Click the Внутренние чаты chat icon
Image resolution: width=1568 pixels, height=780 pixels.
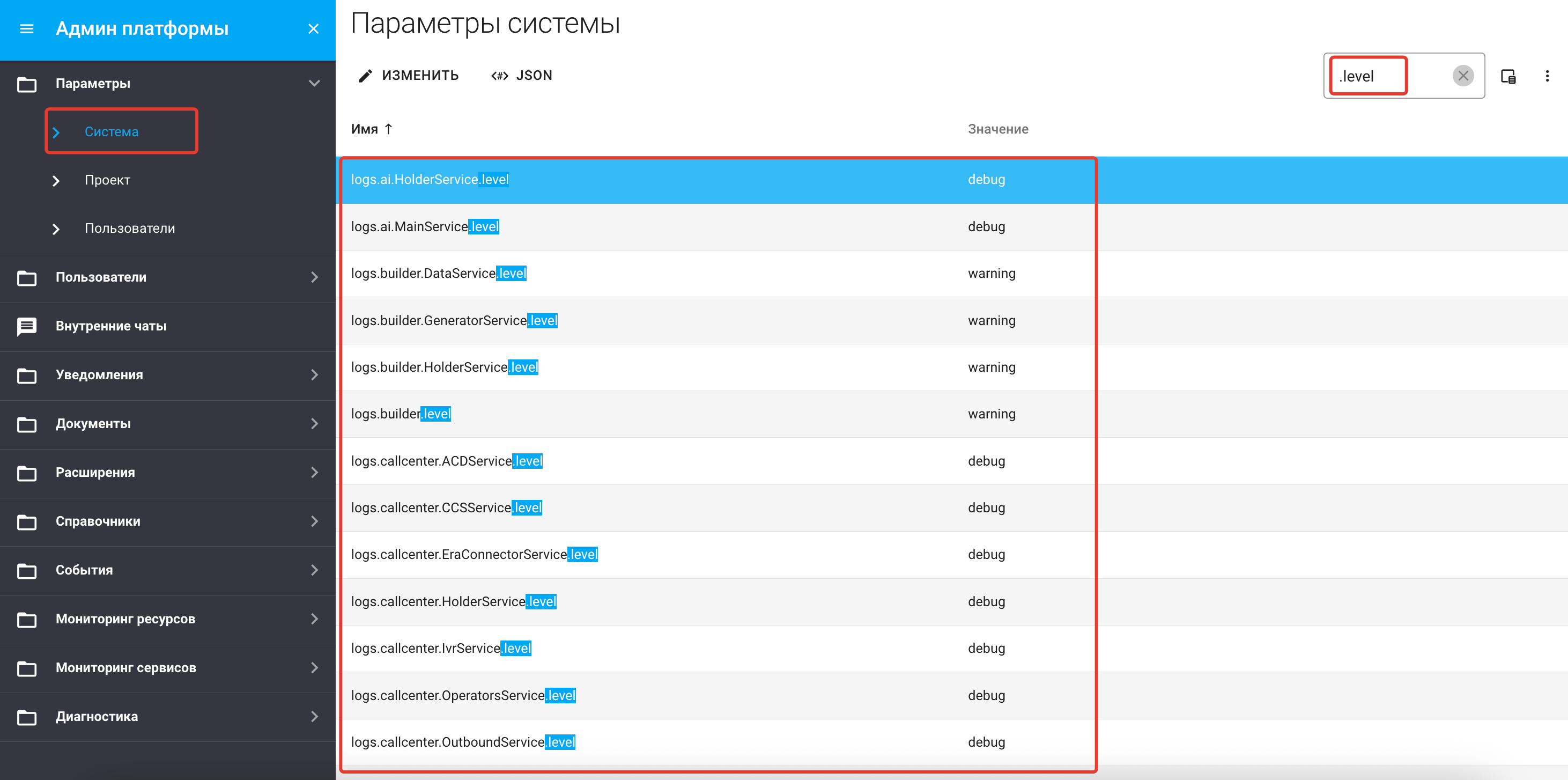(x=26, y=326)
